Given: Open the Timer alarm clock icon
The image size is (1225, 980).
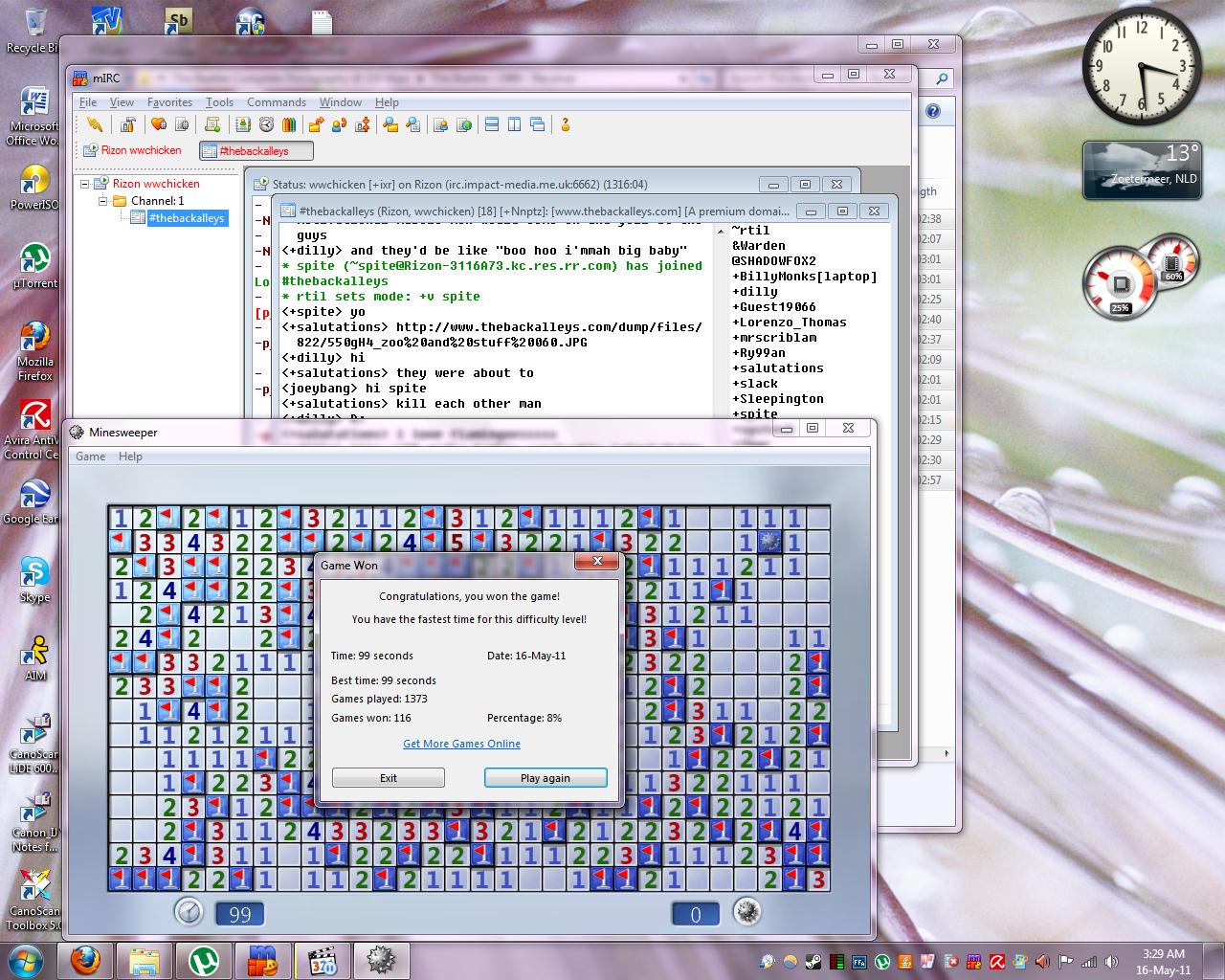Looking at the screenshot, I should point(266,124).
